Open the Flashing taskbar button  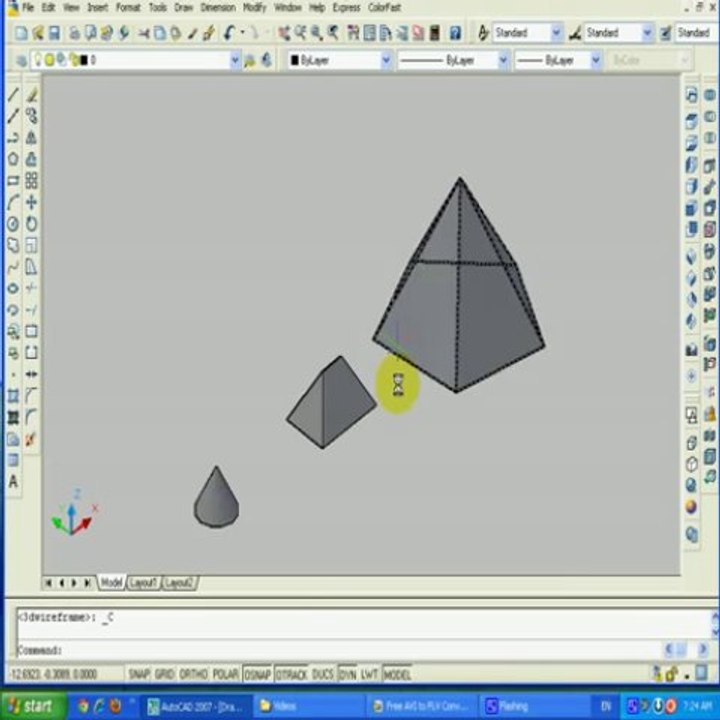point(535,706)
